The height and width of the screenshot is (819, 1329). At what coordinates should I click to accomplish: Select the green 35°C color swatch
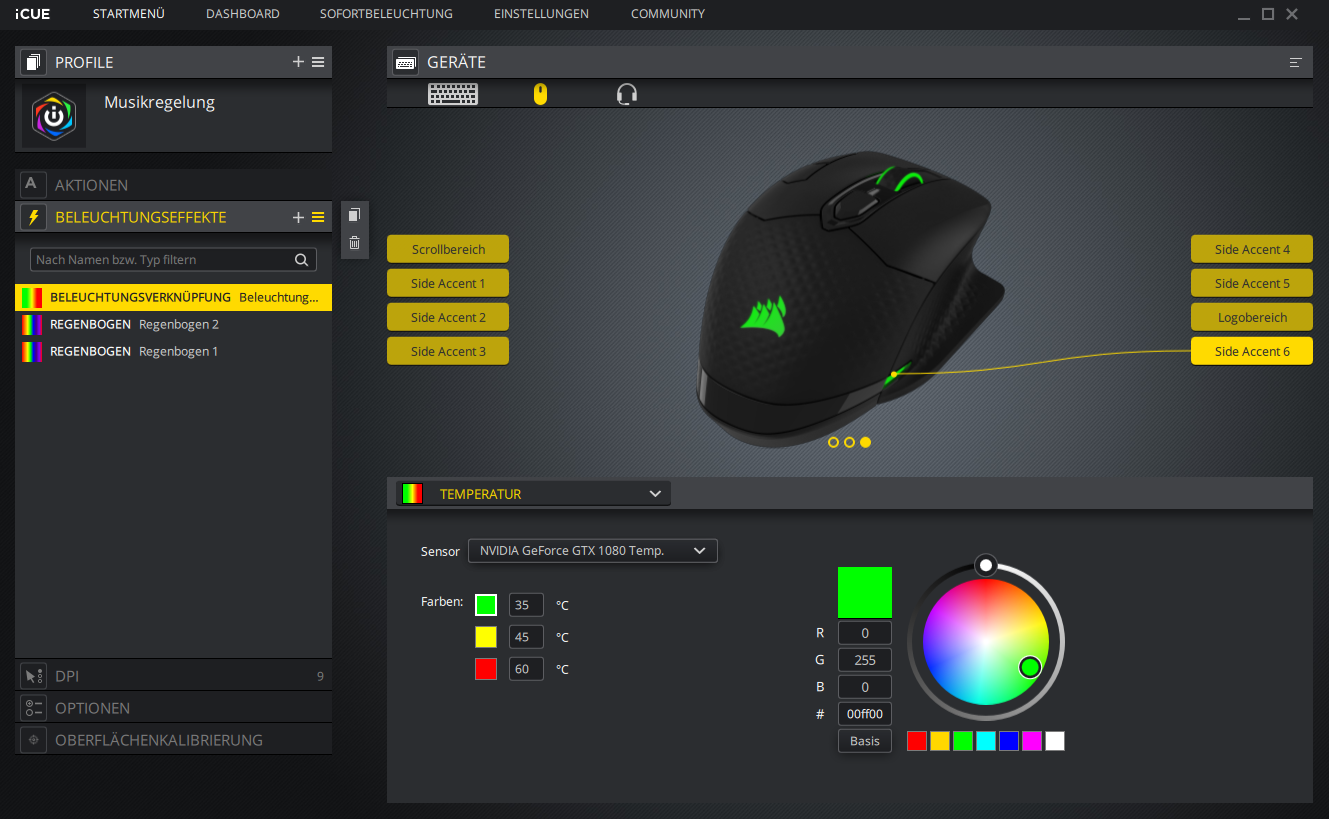point(486,605)
